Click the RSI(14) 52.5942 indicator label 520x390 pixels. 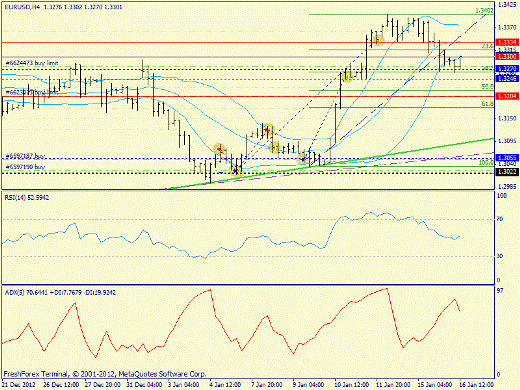(x=27, y=197)
